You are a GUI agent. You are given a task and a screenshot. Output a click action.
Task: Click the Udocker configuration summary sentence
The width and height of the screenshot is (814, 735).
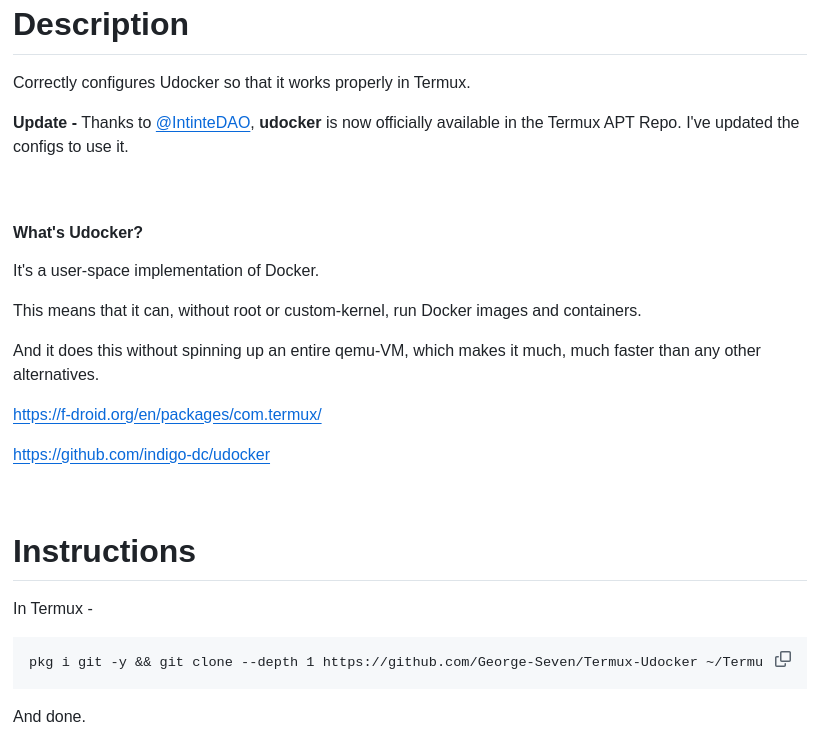click(241, 82)
